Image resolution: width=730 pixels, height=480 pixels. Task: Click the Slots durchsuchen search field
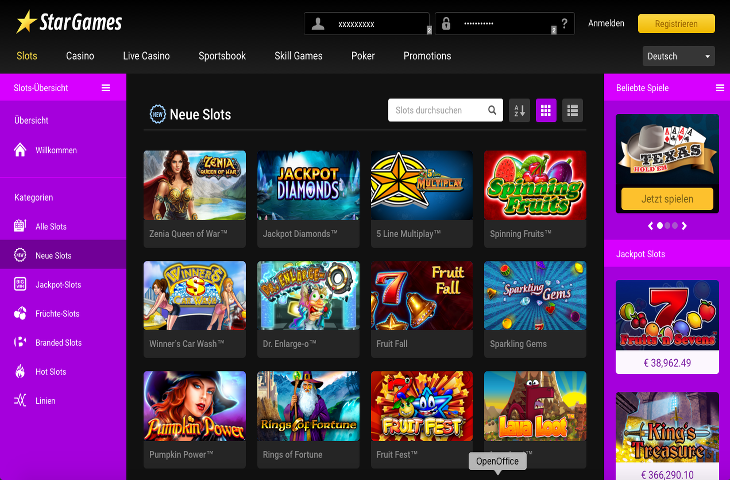pyautogui.click(x=445, y=110)
